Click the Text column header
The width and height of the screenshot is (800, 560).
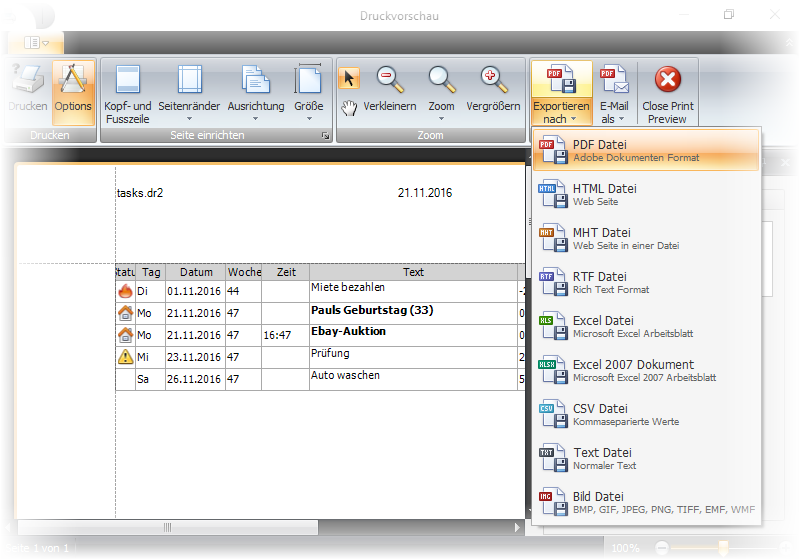click(x=413, y=272)
